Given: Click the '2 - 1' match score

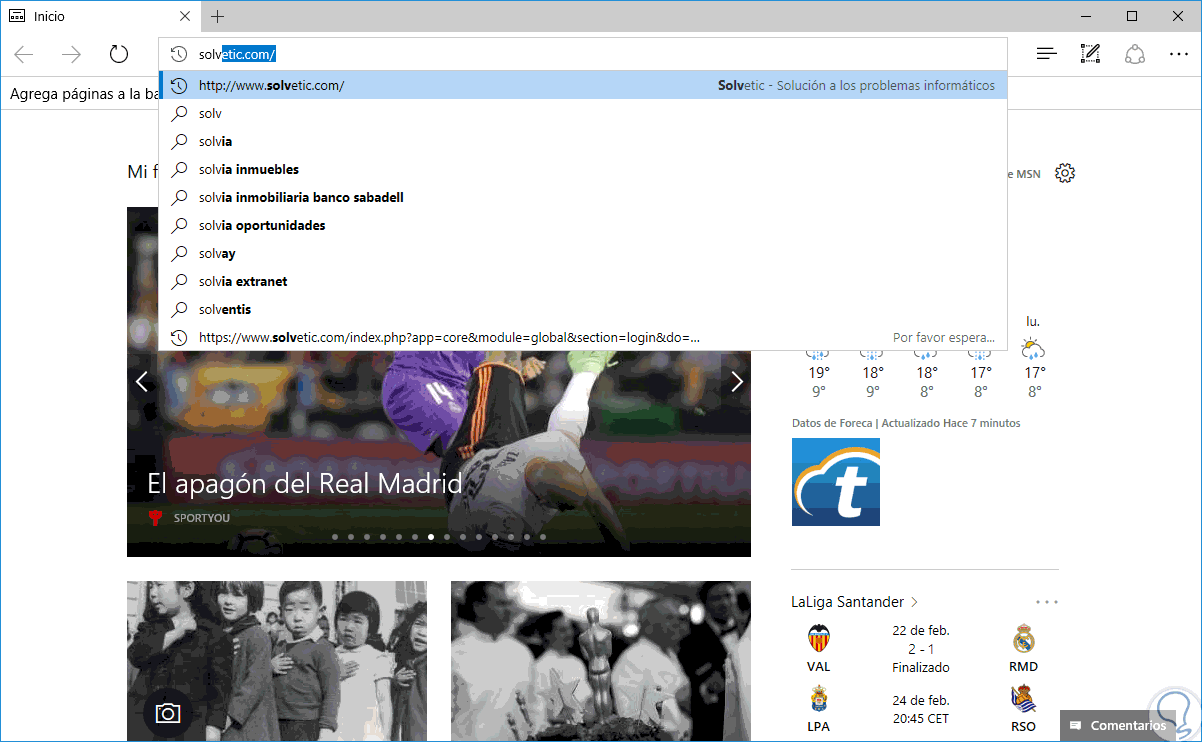Looking at the screenshot, I should (921, 649).
